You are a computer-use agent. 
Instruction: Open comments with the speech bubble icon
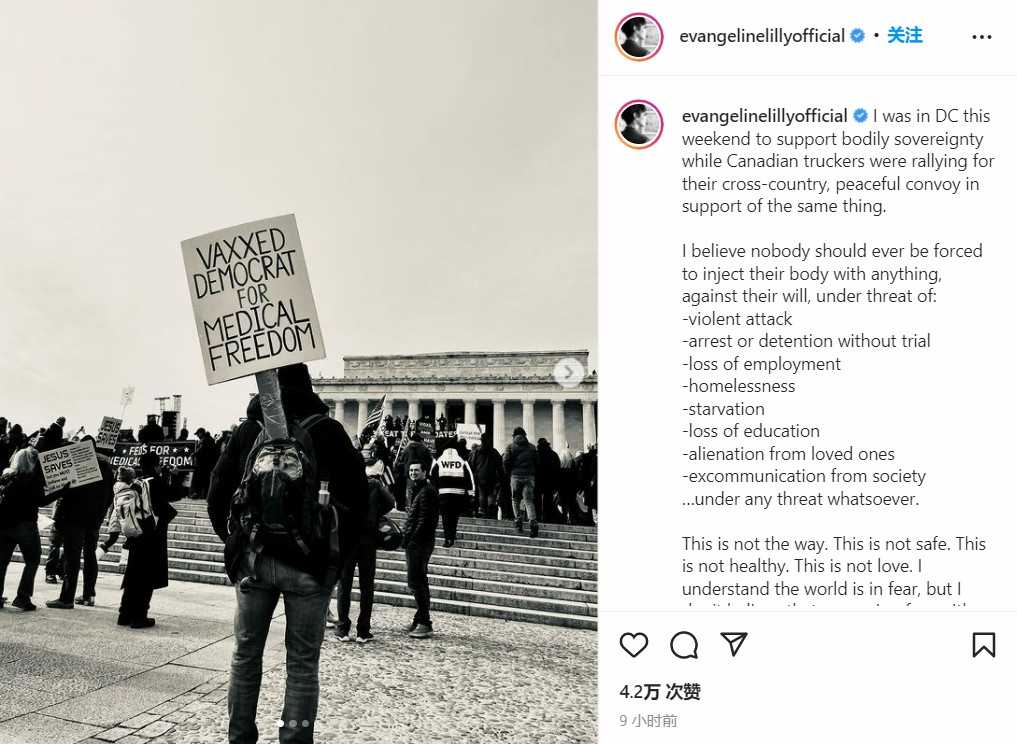(x=684, y=645)
